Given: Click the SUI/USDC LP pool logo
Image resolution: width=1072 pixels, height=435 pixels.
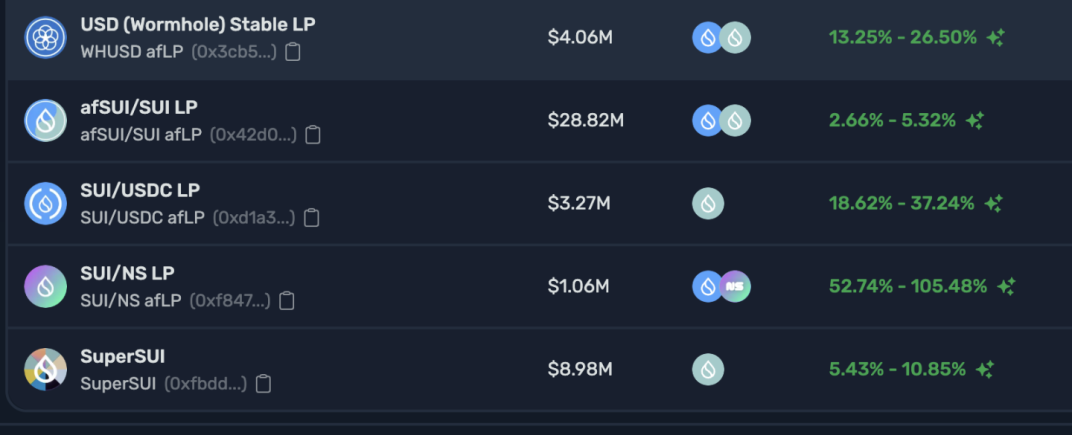Looking at the screenshot, I should pos(45,203).
